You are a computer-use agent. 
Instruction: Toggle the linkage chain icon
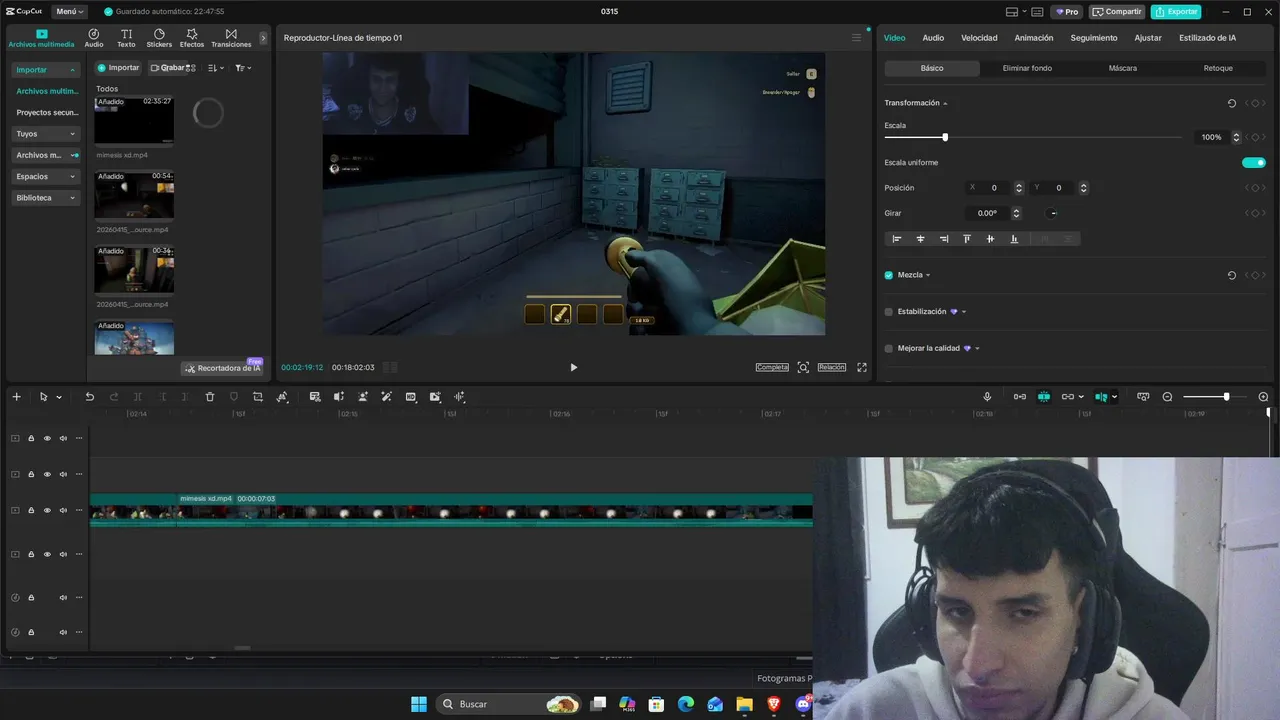[1068, 397]
